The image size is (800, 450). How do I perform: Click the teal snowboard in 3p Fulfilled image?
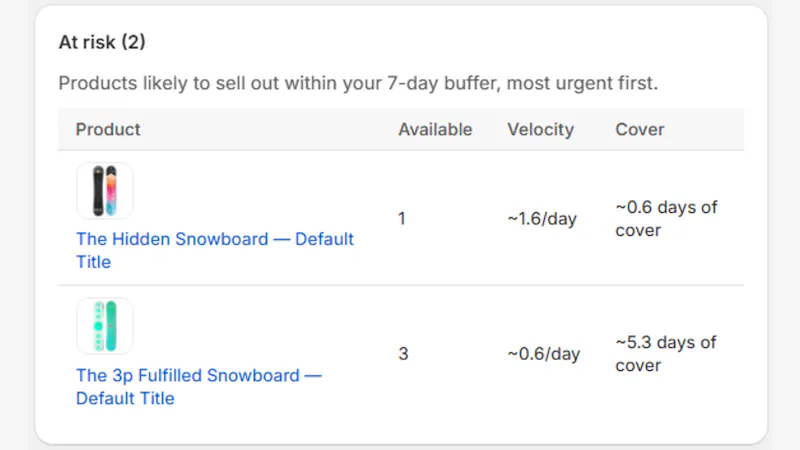111,326
